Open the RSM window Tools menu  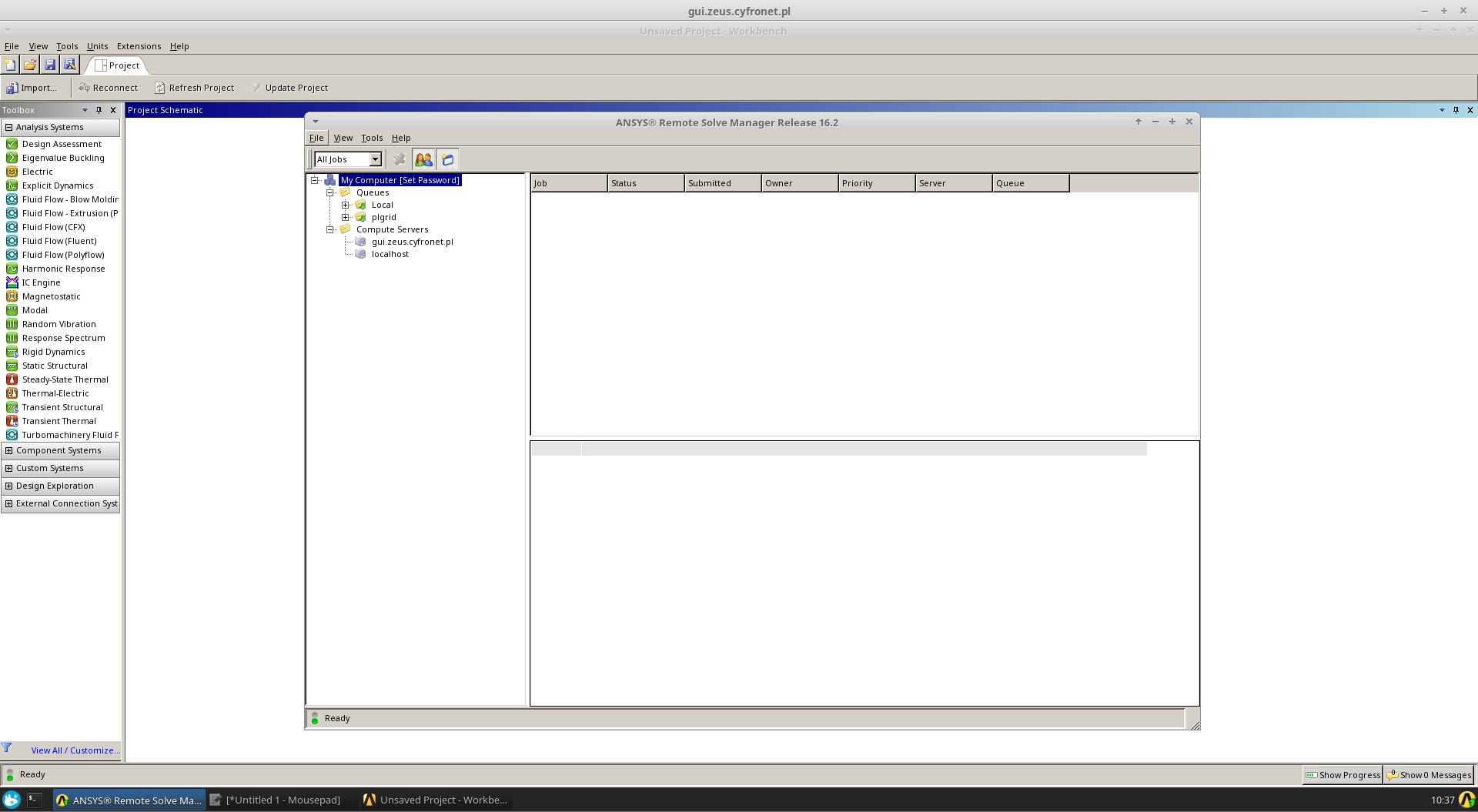coord(372,138)
